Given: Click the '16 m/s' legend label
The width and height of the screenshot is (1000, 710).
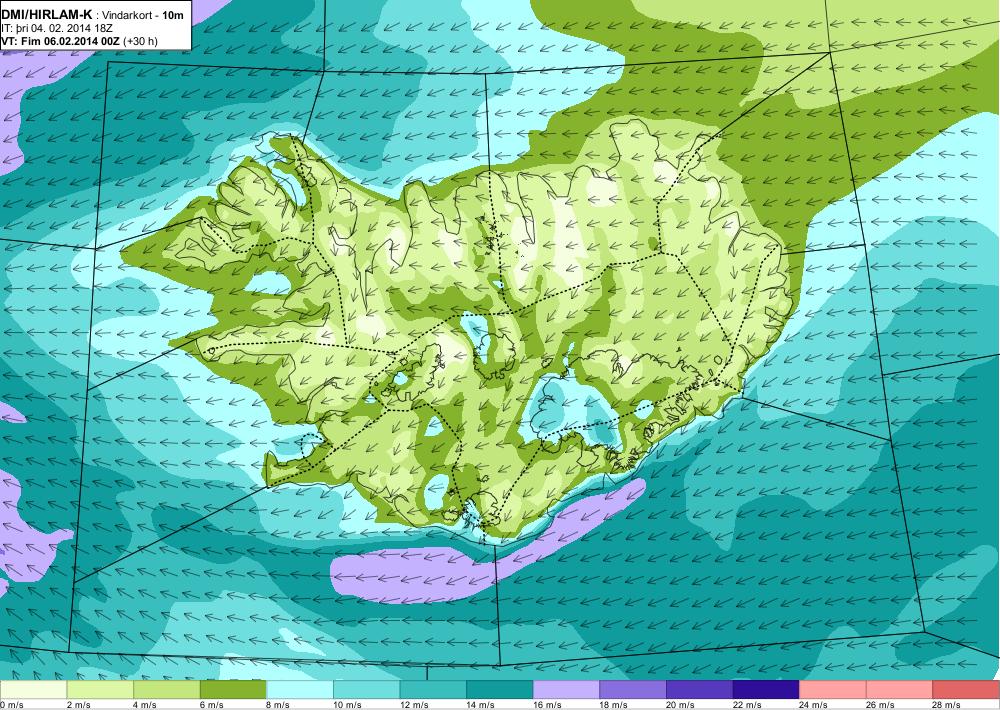Looking at the screenshot, I should click(548, 705).
